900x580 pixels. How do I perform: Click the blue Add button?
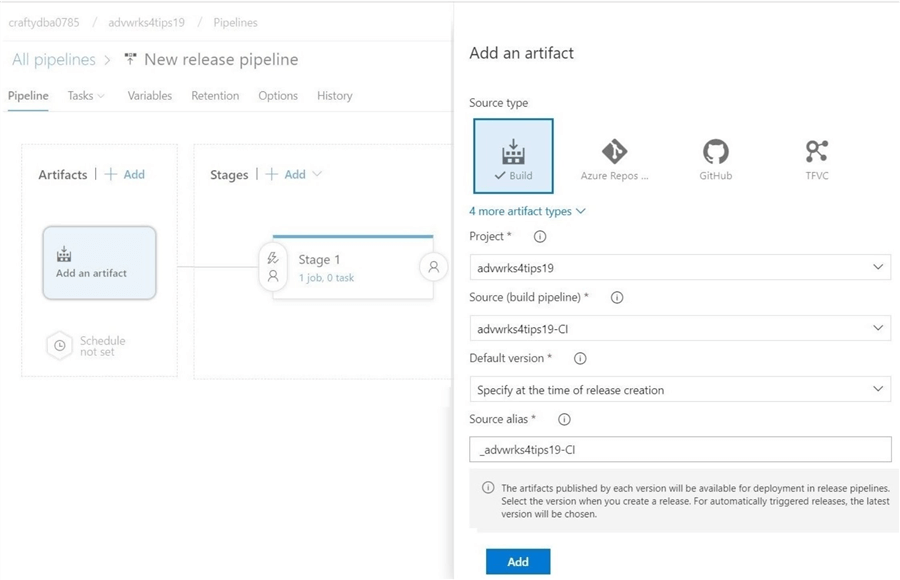(x=518, y=561)
